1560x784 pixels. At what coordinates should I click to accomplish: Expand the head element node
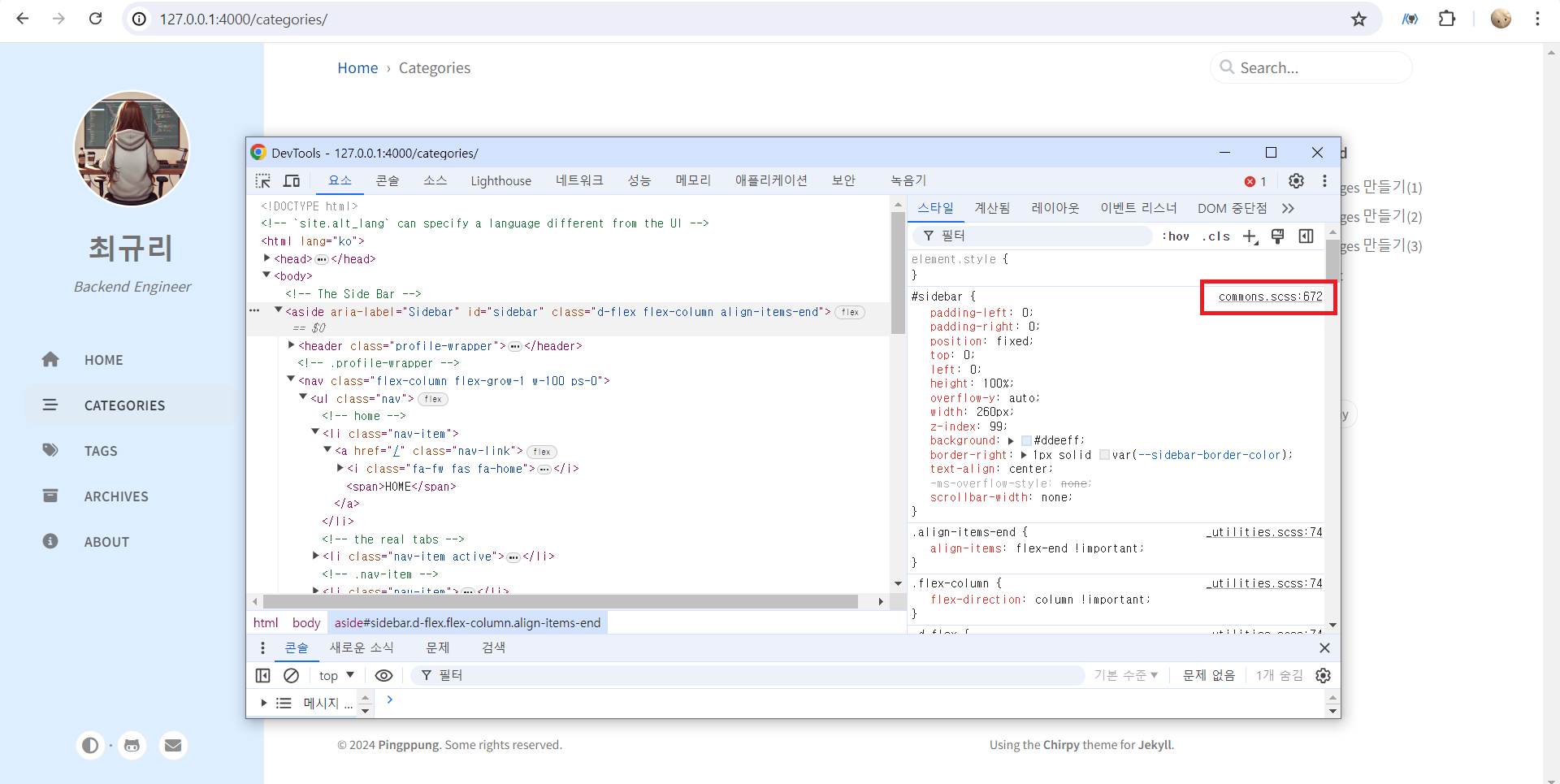coord(267,258)
